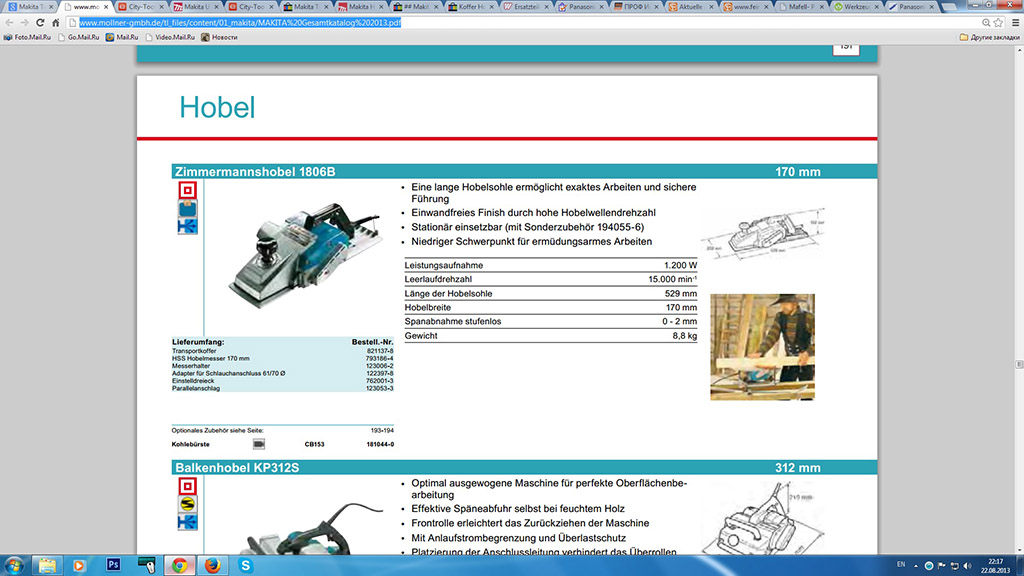Open Другие закладки bookmarks folder
The image size is (1024, 576).
(989, 37)
